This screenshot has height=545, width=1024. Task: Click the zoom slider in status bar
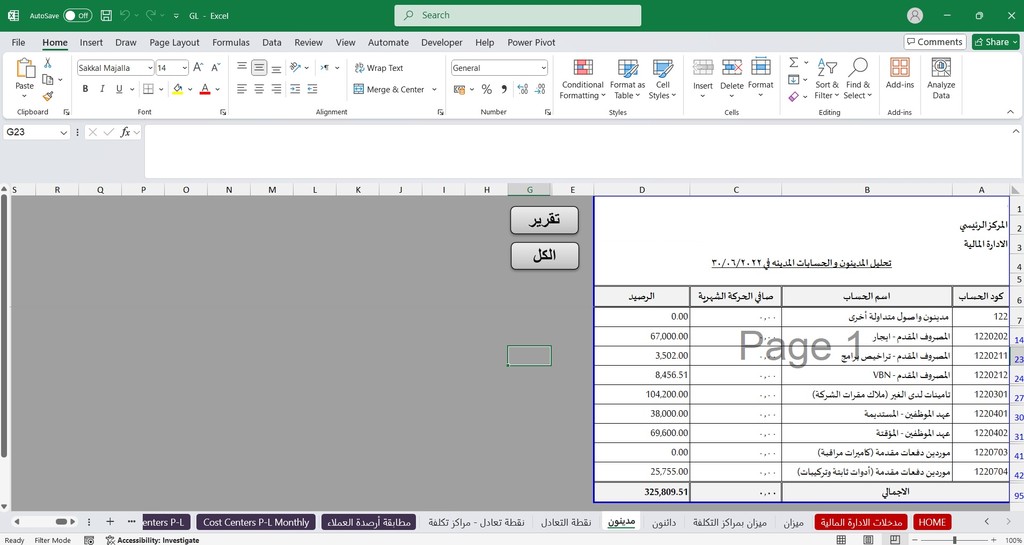click(954, 540)
